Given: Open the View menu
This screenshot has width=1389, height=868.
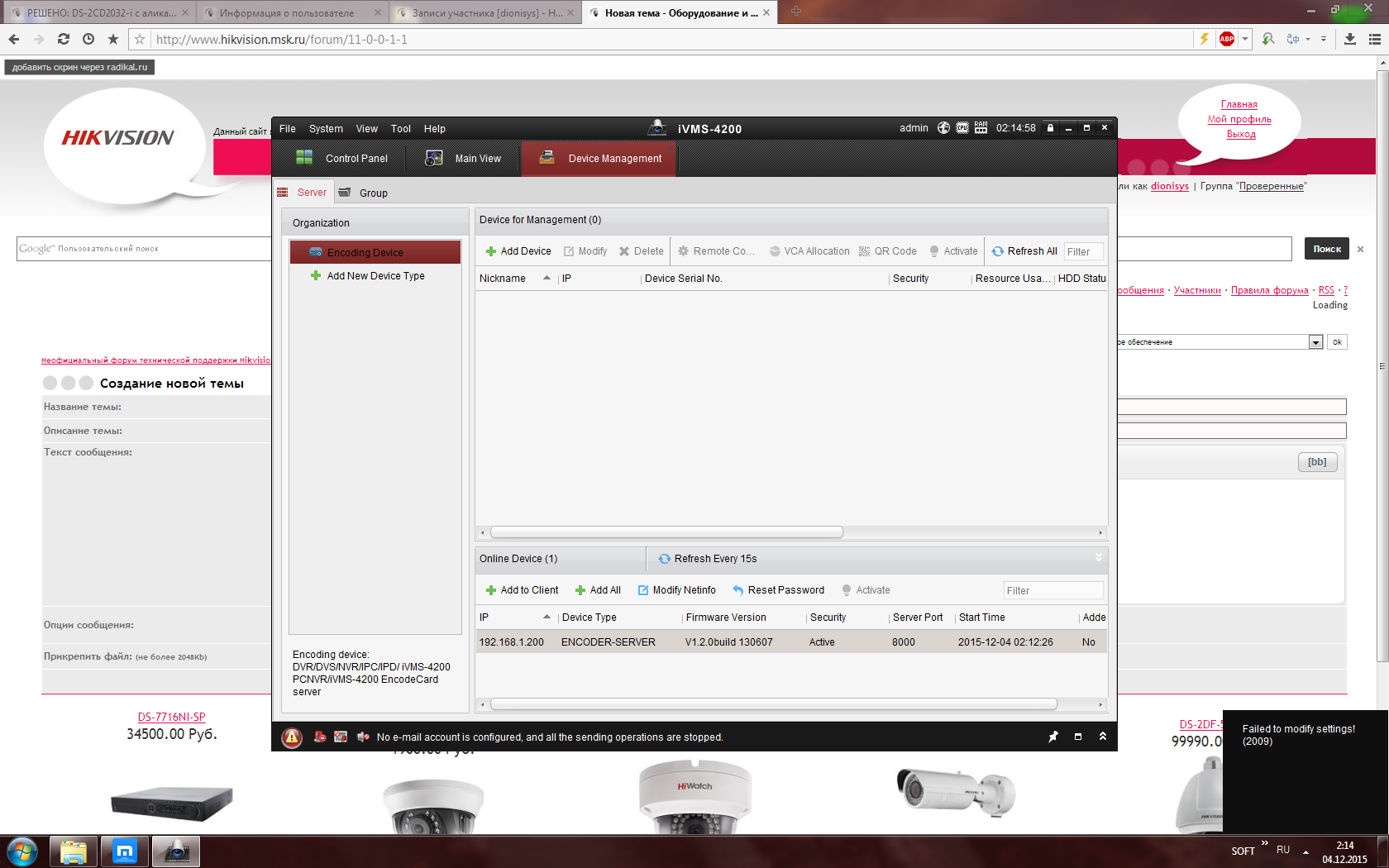Looking at the screenshot, I should pos(367,129).
